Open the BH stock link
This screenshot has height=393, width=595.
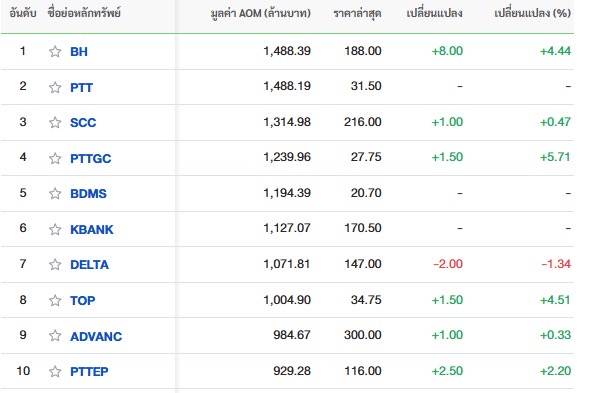[x=79, y=52]
